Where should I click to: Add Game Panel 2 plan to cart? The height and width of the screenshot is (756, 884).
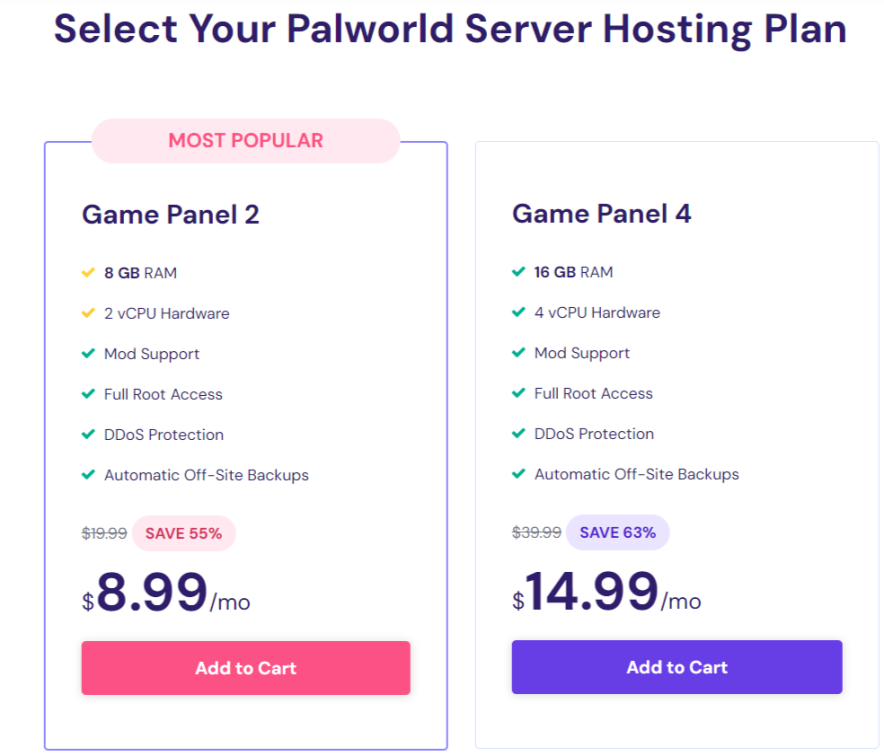246,668
